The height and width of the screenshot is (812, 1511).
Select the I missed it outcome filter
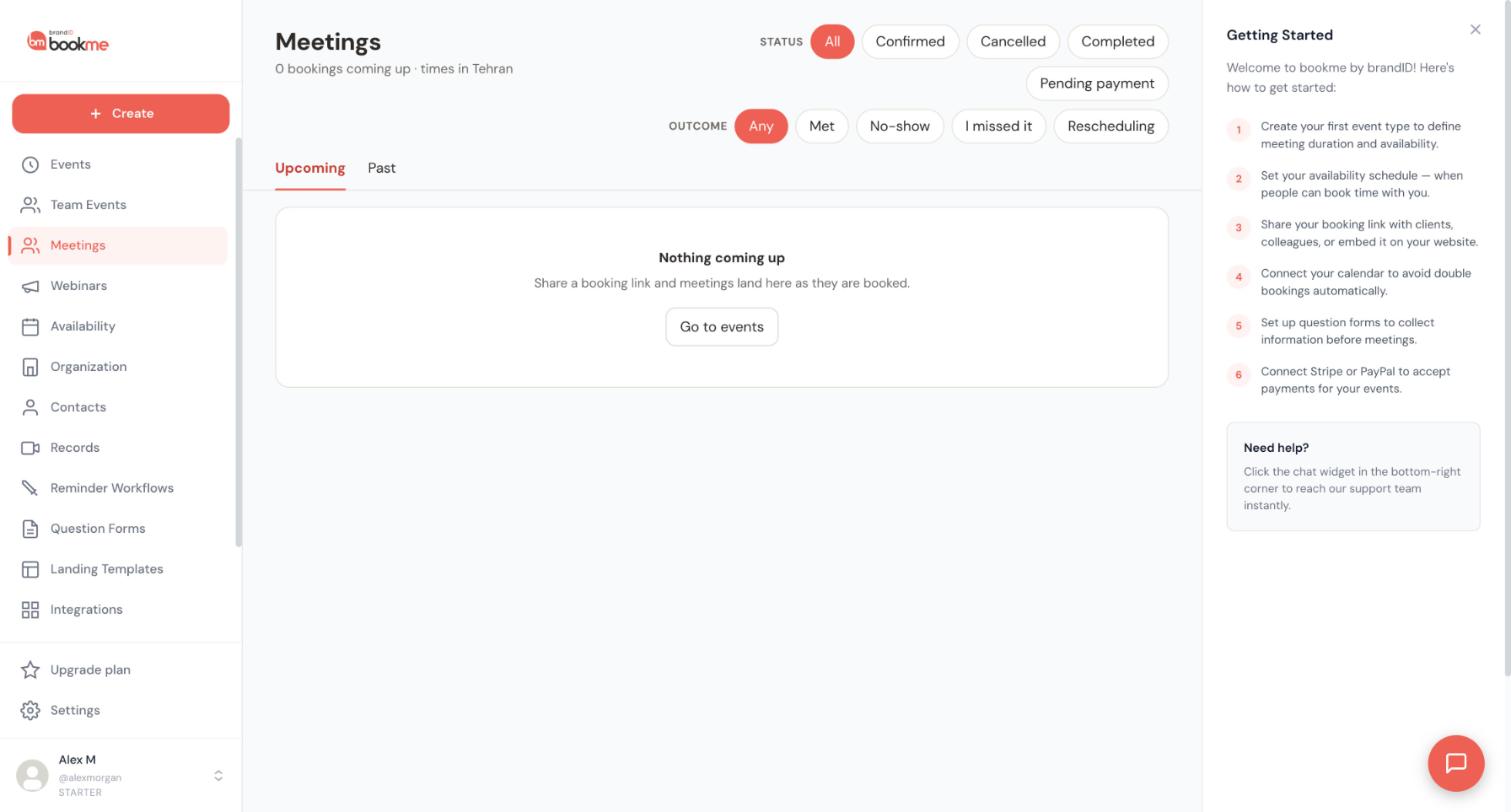pos(999,126)
